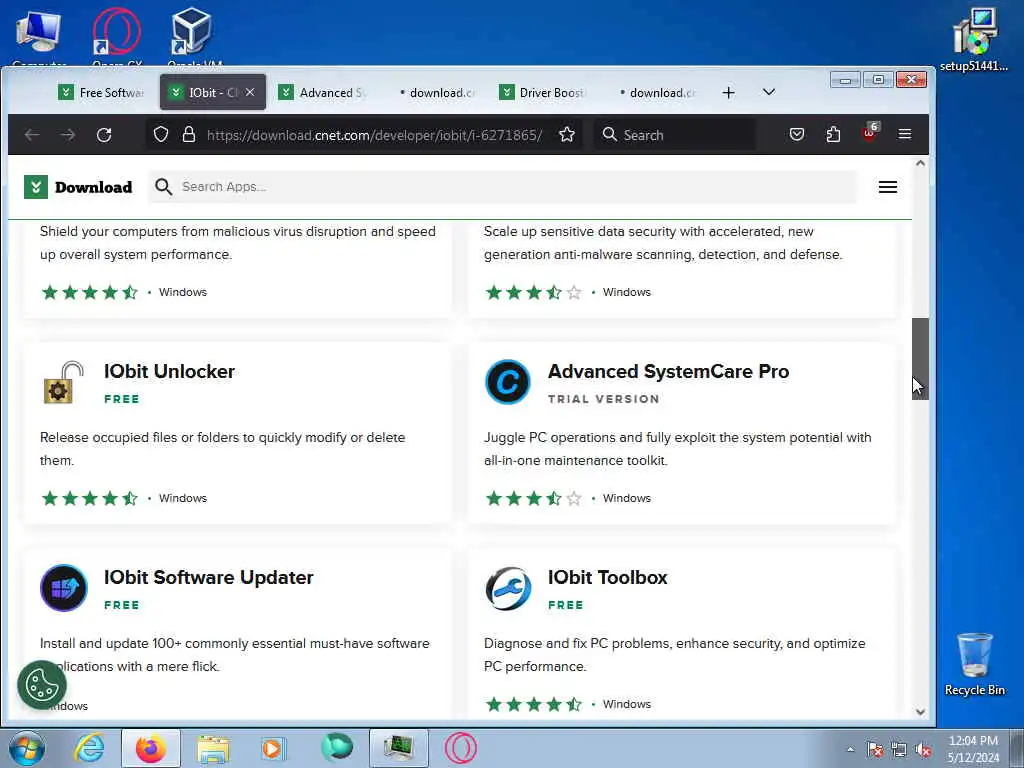Click the star rating under Advanced SystemCare Pro
This screenshot has width=1024, height=768.
534,498
